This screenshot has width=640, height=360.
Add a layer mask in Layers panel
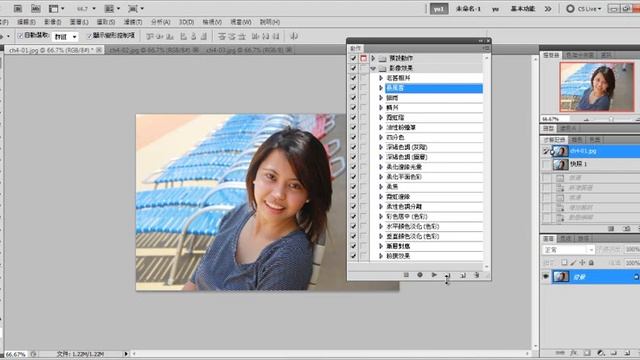click(x=587, y=353)
